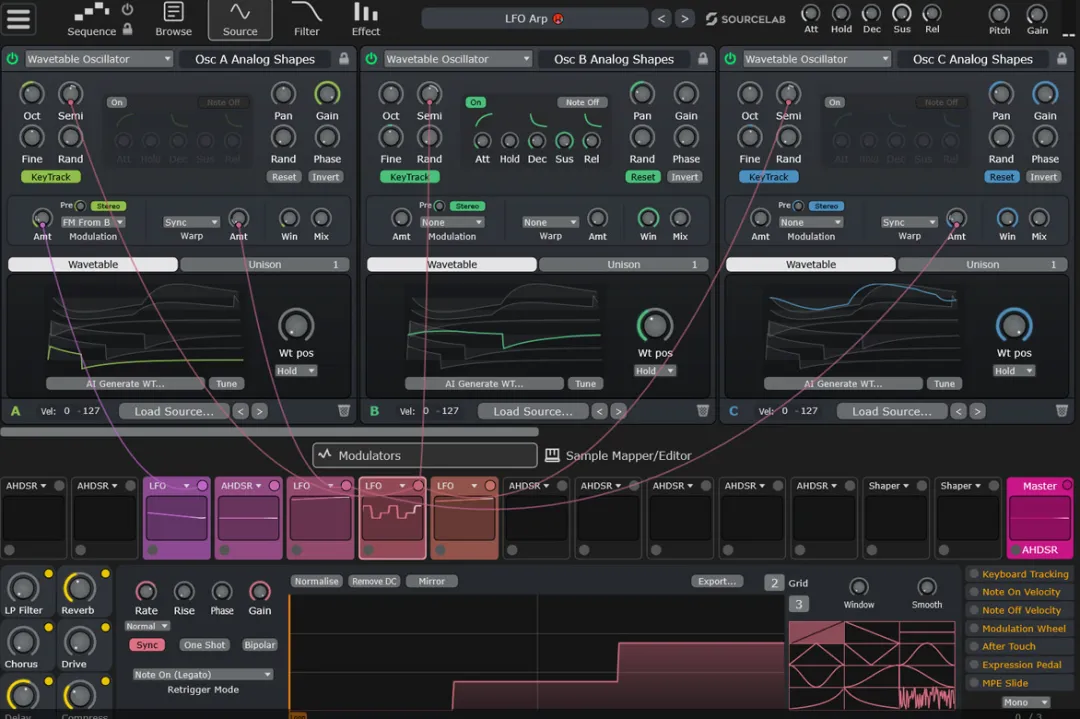Toggle Osc A KeyTrack

click(50, 177)
